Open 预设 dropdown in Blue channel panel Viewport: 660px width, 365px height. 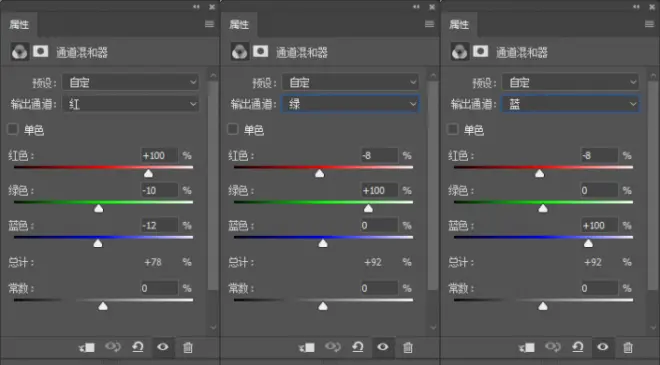[x=571, y=82]
